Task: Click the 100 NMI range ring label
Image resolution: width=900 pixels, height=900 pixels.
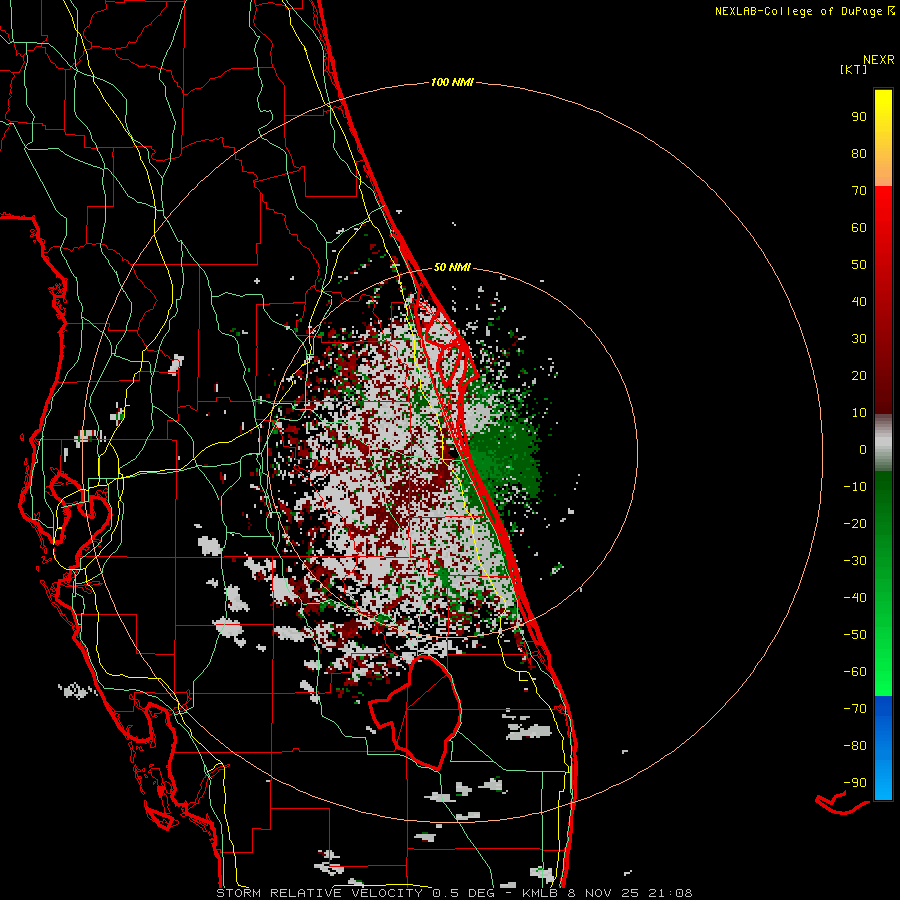Action: tap(452, 83)
